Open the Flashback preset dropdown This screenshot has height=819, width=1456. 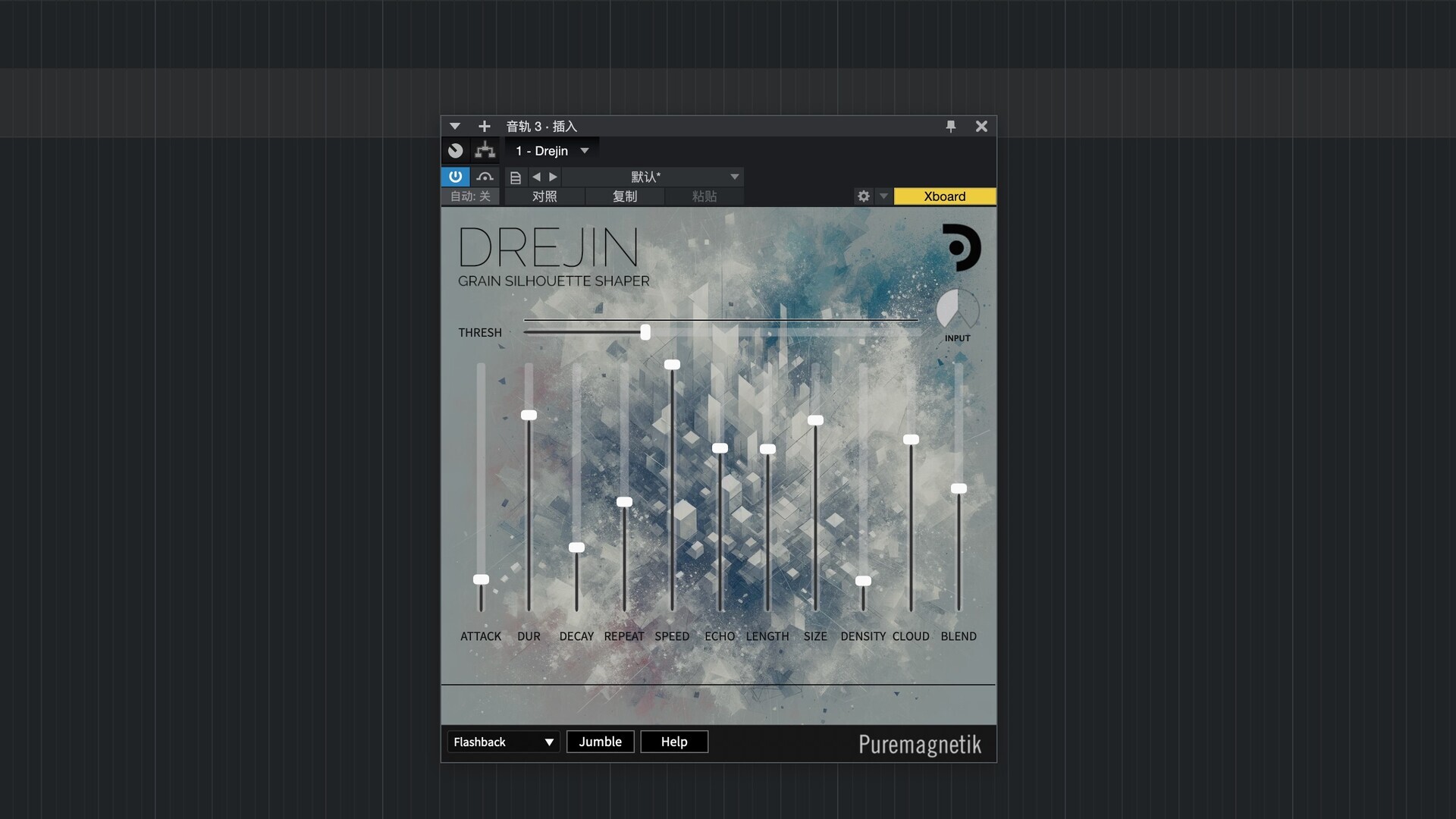(504, 742)
